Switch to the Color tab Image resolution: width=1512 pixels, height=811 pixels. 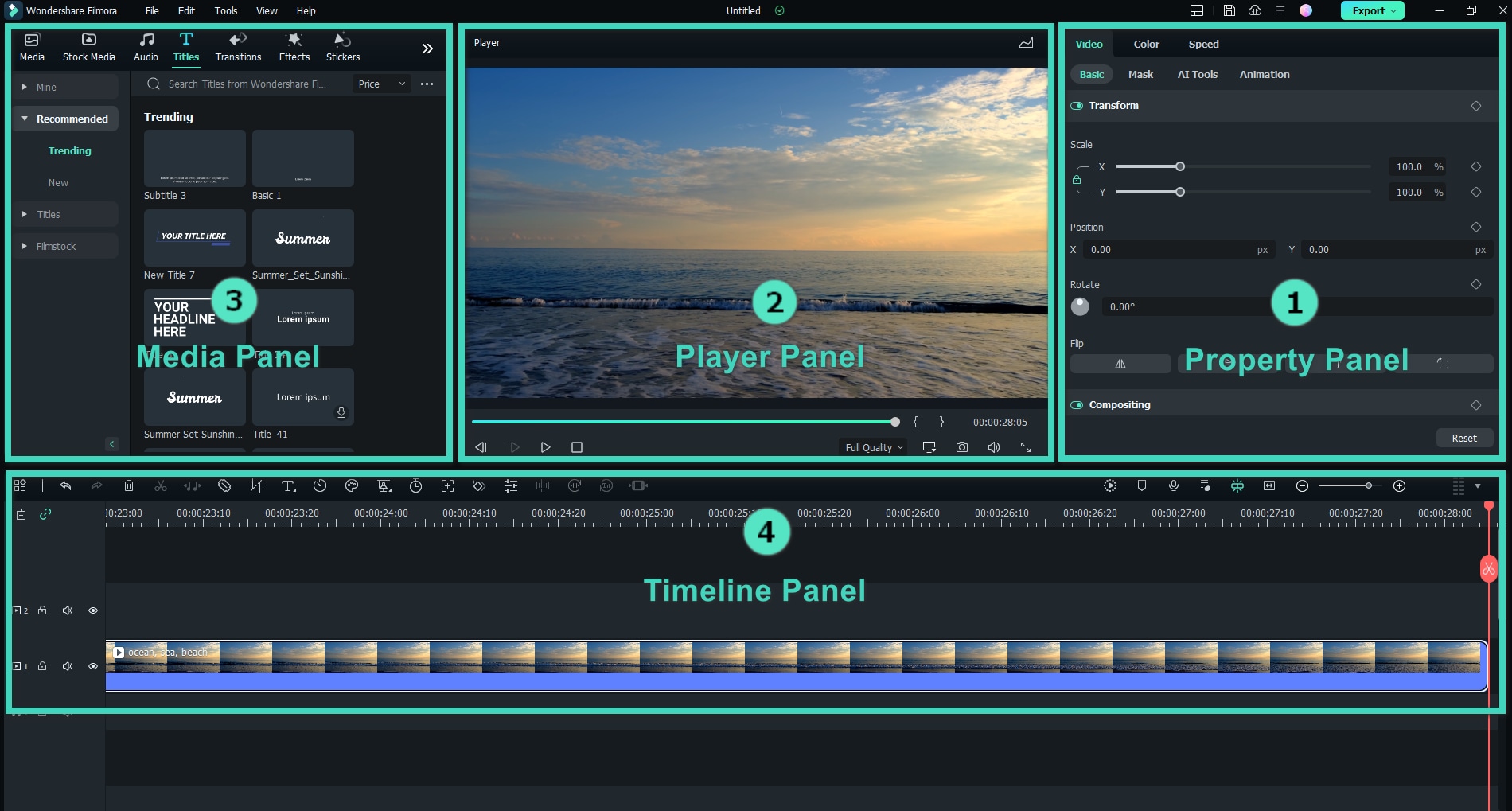1146,44
